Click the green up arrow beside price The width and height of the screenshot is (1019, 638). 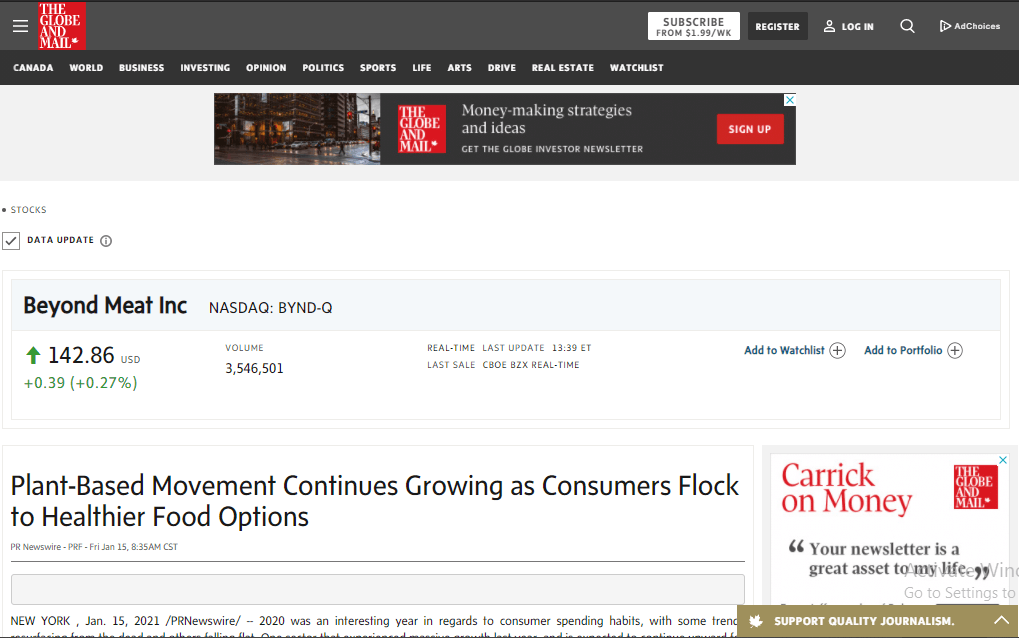click(x=33, y=355)
